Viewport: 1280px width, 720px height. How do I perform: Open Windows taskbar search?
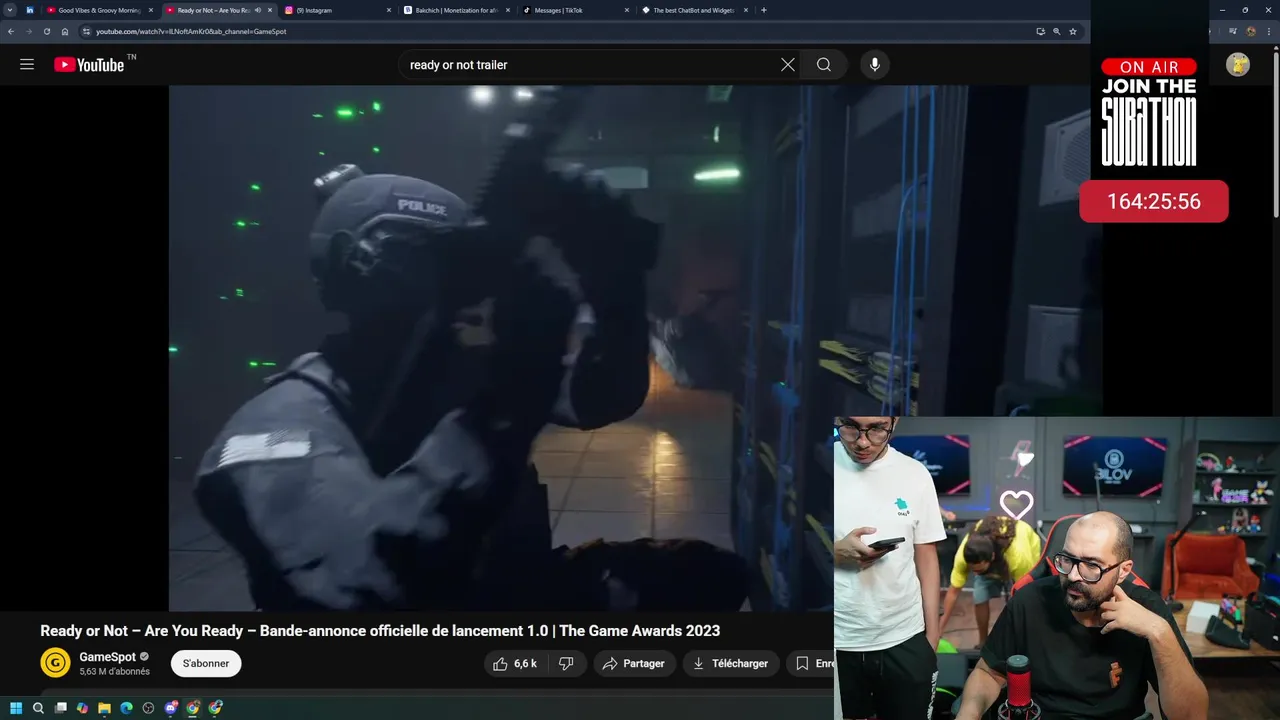click(x=38, y=708)
